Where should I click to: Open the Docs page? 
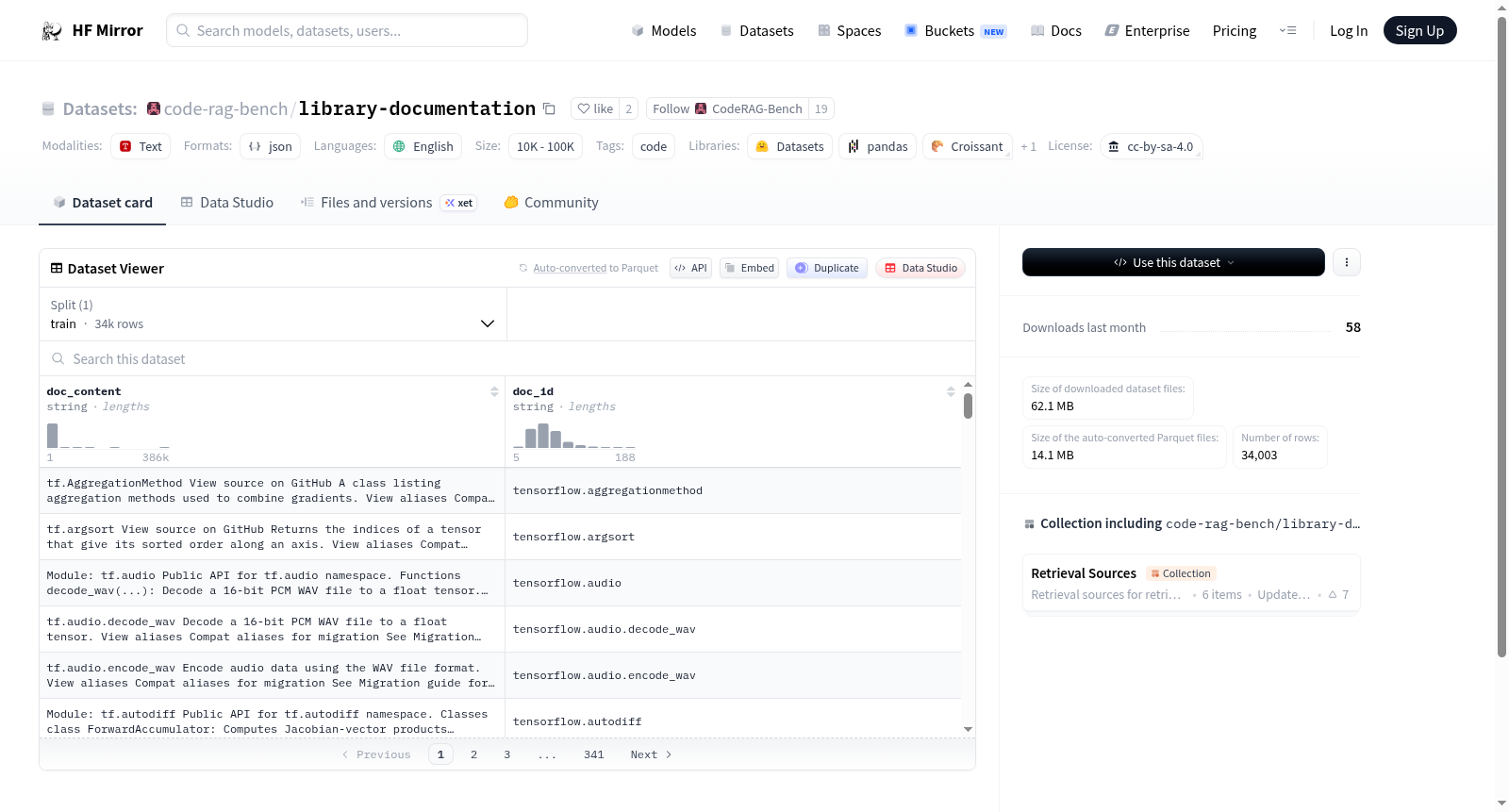pyautogui.click(x=1055, y=31)
